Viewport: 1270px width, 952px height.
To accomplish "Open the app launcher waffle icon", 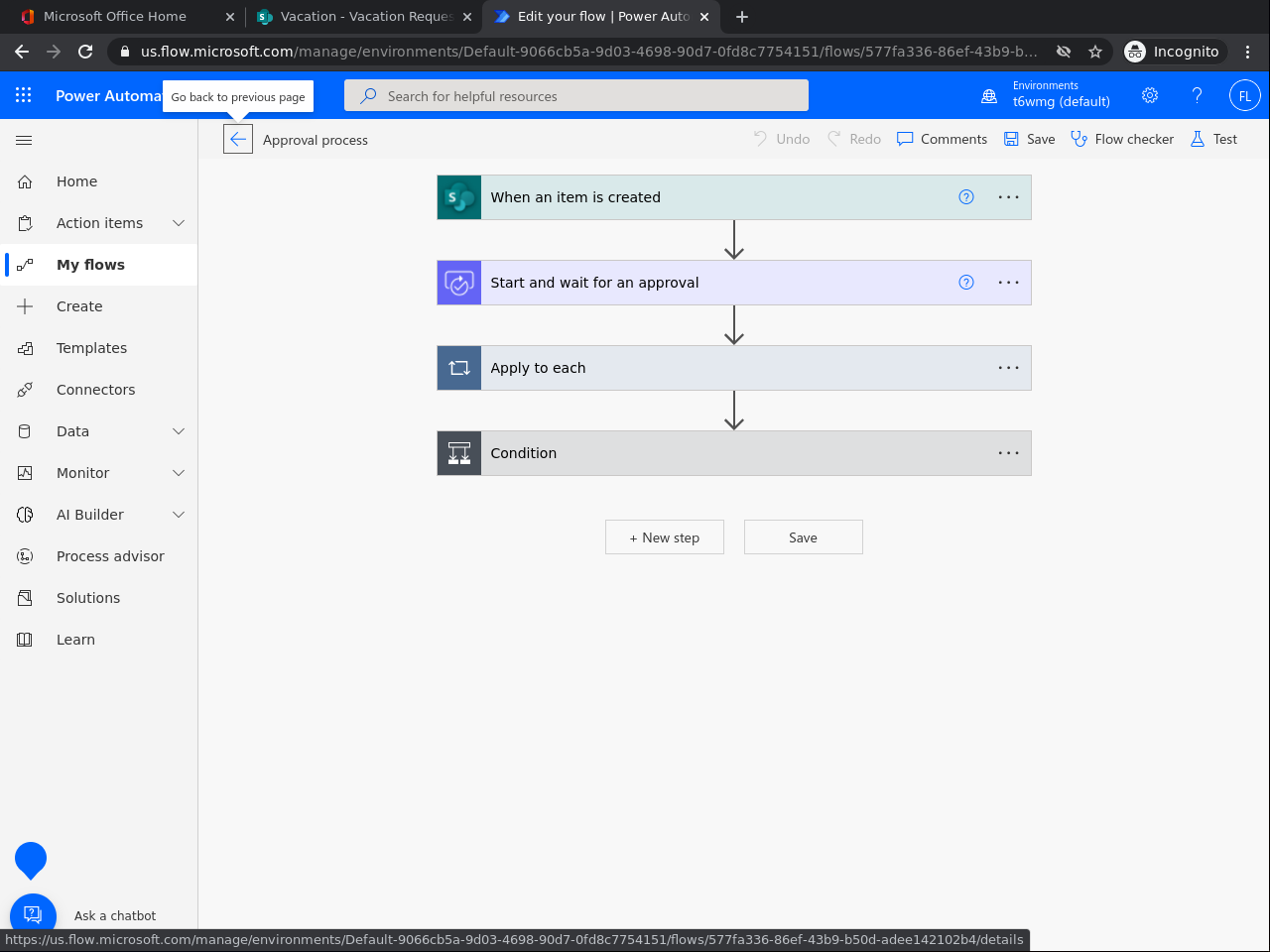I will (x=24, y=95).
